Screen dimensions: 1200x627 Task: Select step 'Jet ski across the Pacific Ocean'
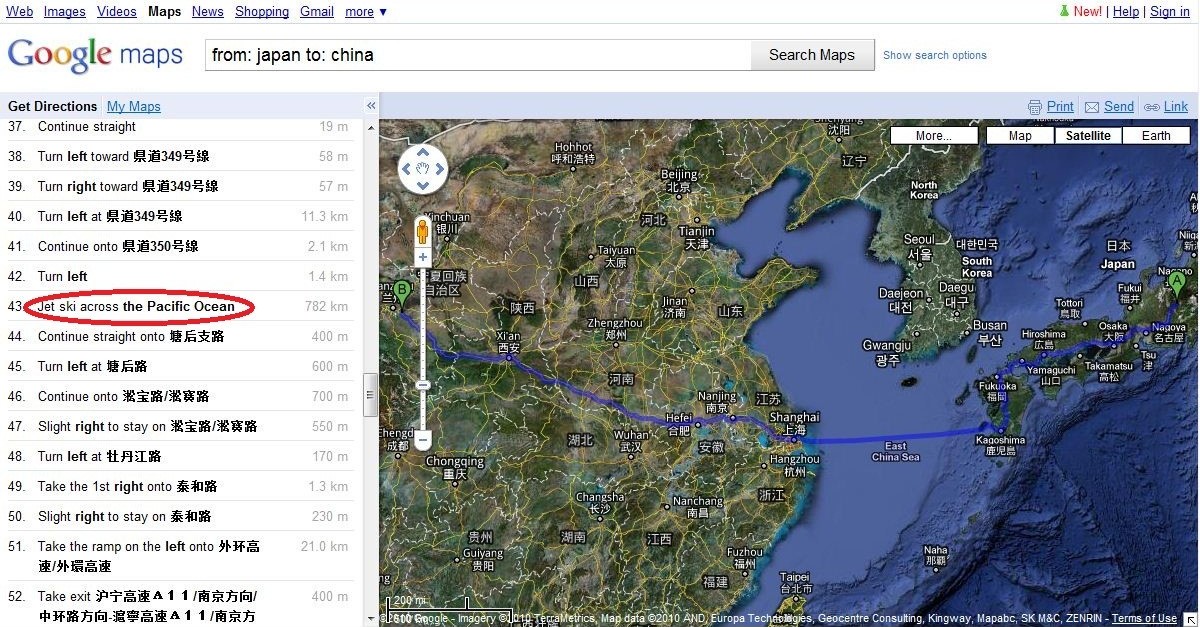[x=179, y=307]
